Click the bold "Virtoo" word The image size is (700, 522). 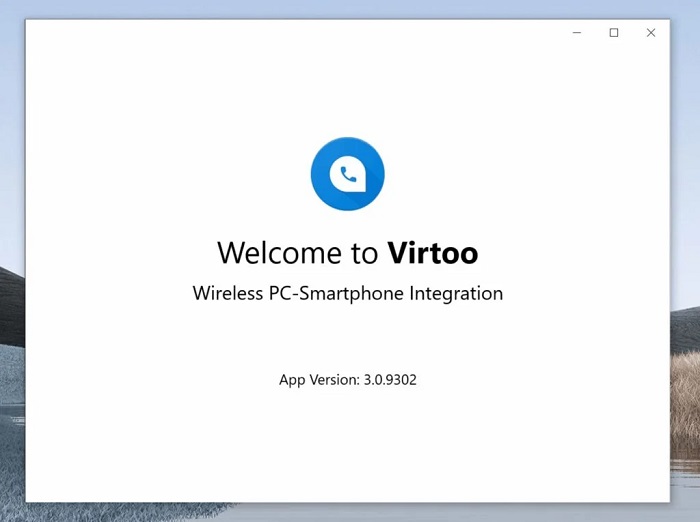pos(432,252)
